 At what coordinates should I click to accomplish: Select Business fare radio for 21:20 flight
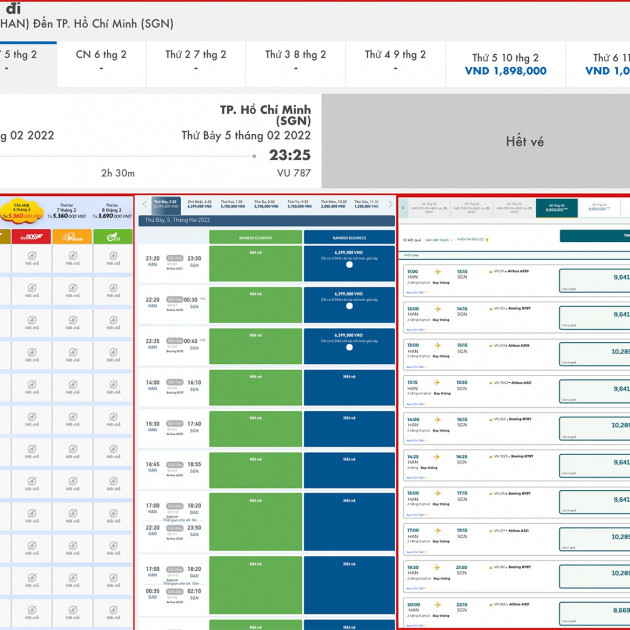pos(350,264)
